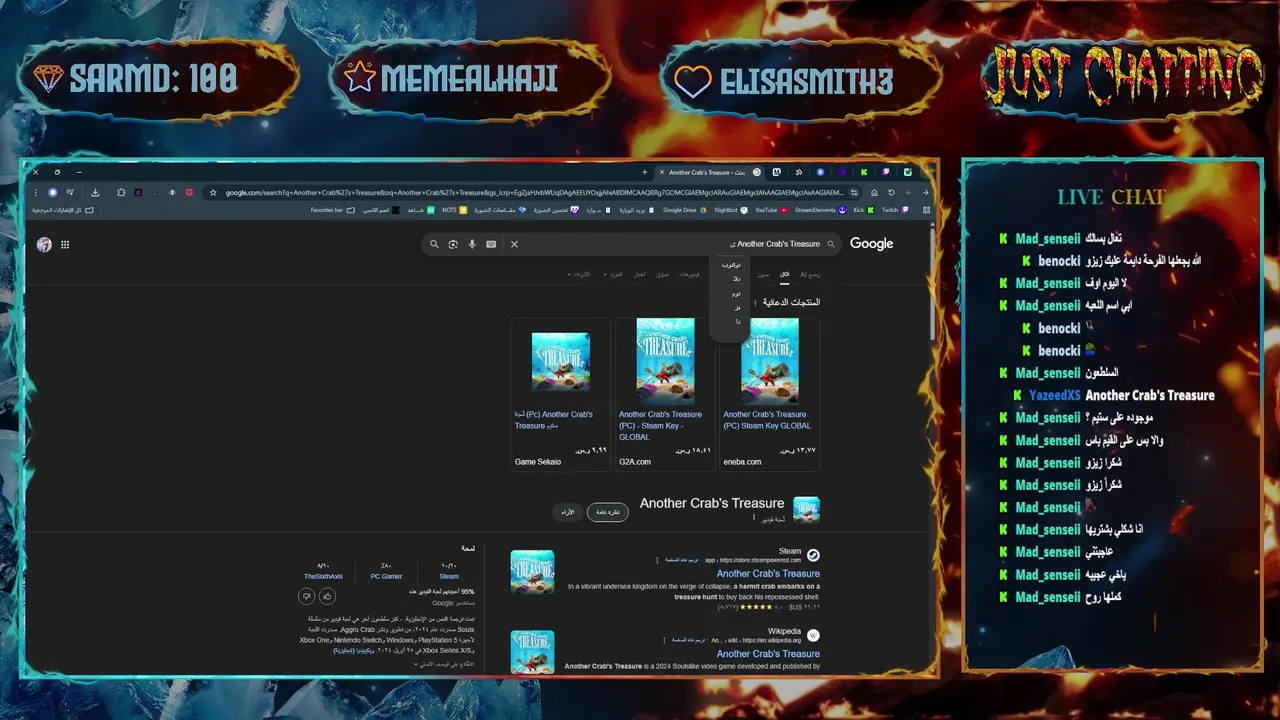Open the PC Gamer rating link

(x=386, y=576)
